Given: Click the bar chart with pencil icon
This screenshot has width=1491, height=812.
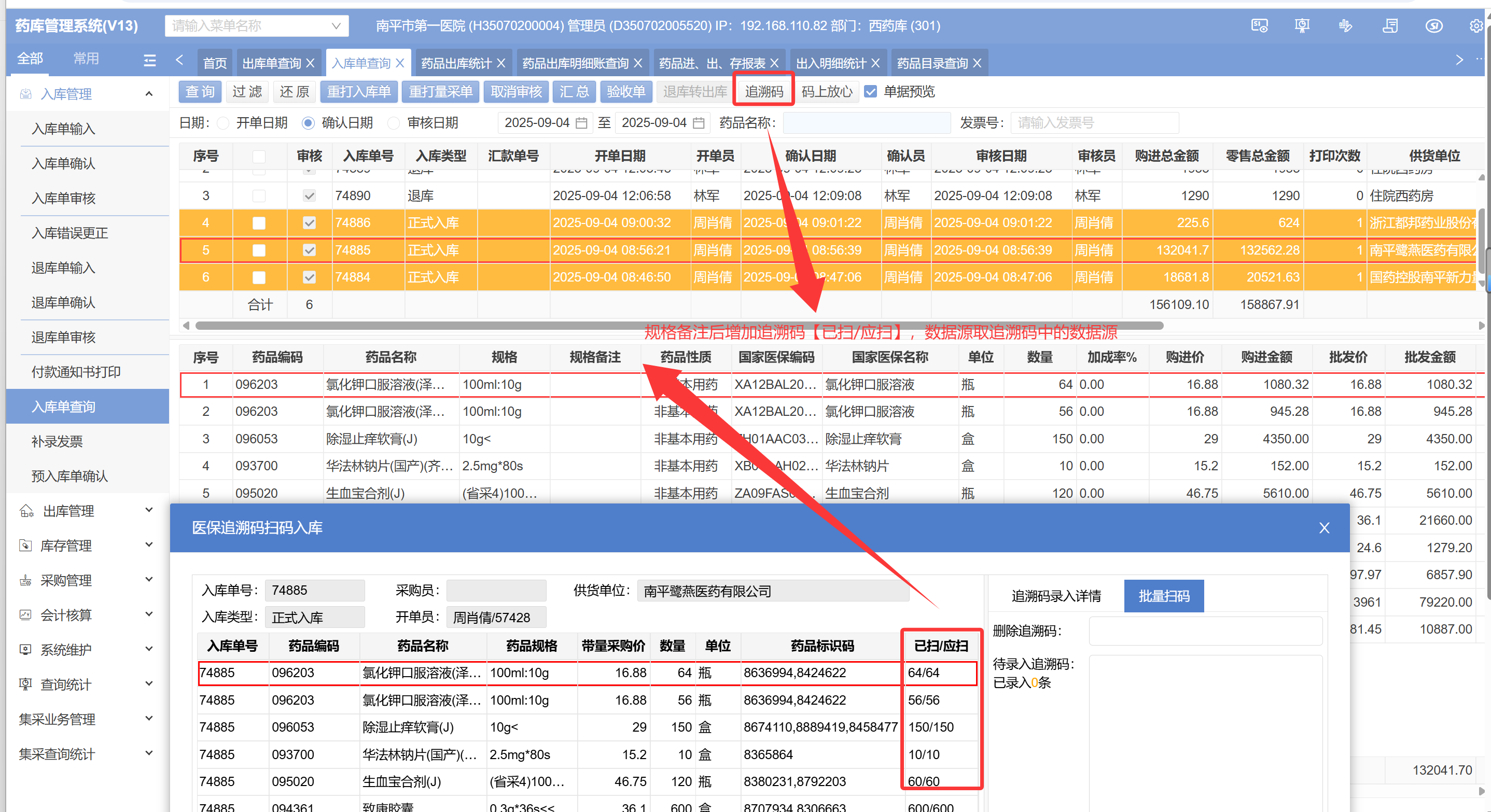Looking at the screenshot, I should [1346, 25].
